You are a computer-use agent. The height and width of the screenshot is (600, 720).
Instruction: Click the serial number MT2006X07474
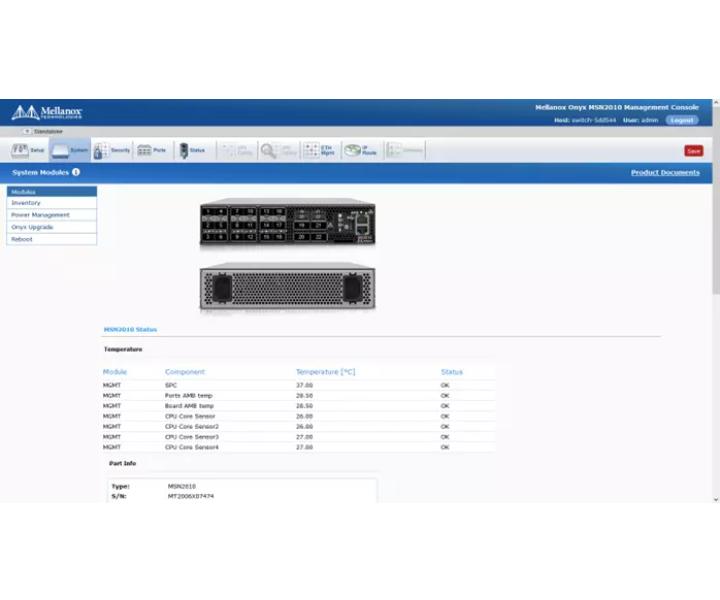click(191, 496)
